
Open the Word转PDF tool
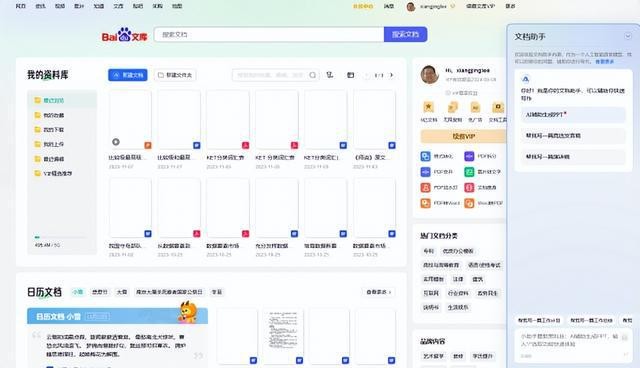[484, 203]
